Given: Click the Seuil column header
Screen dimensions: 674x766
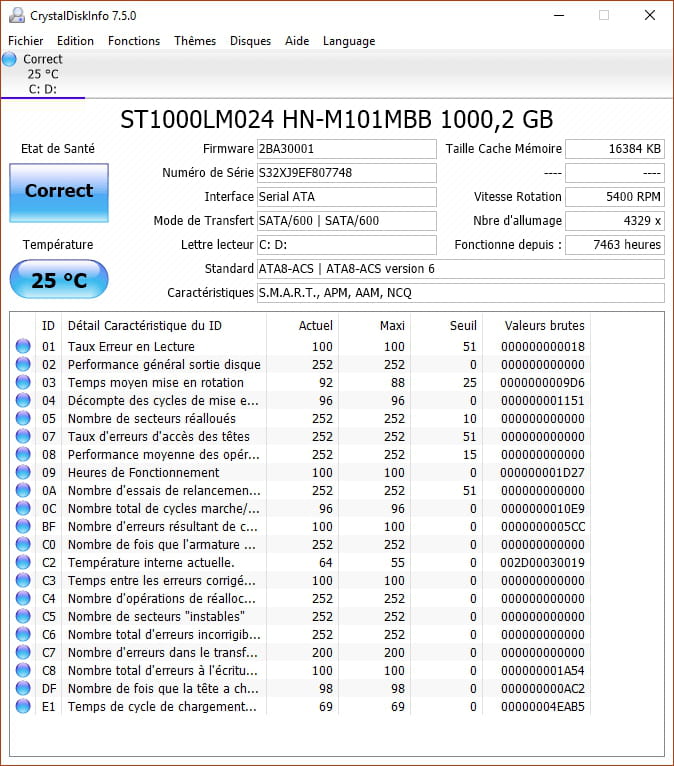Looking at the screenshot, I should 446,325.
